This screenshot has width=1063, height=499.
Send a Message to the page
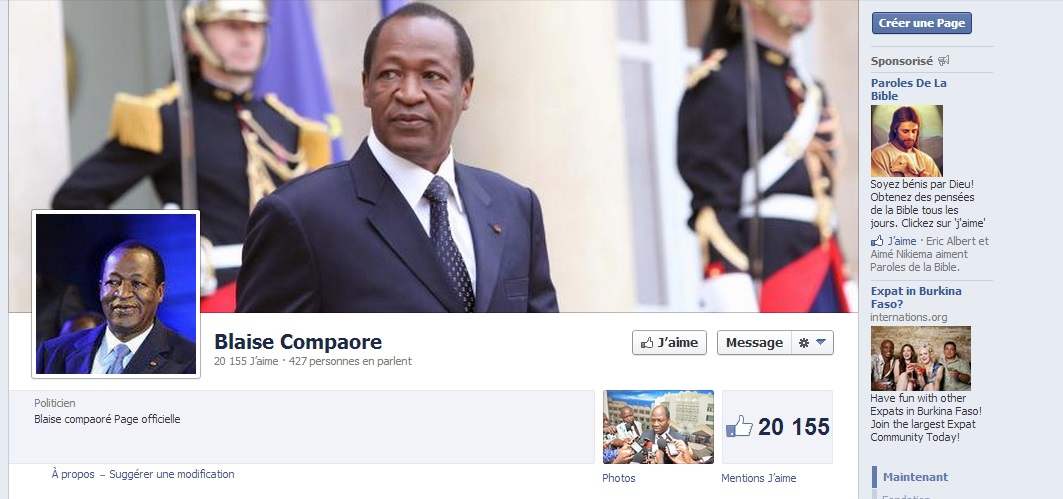755,342
